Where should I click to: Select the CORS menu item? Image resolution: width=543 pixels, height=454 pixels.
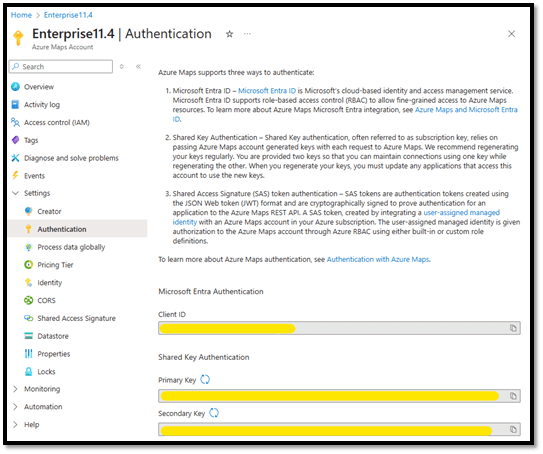click(x=46, y=301)
